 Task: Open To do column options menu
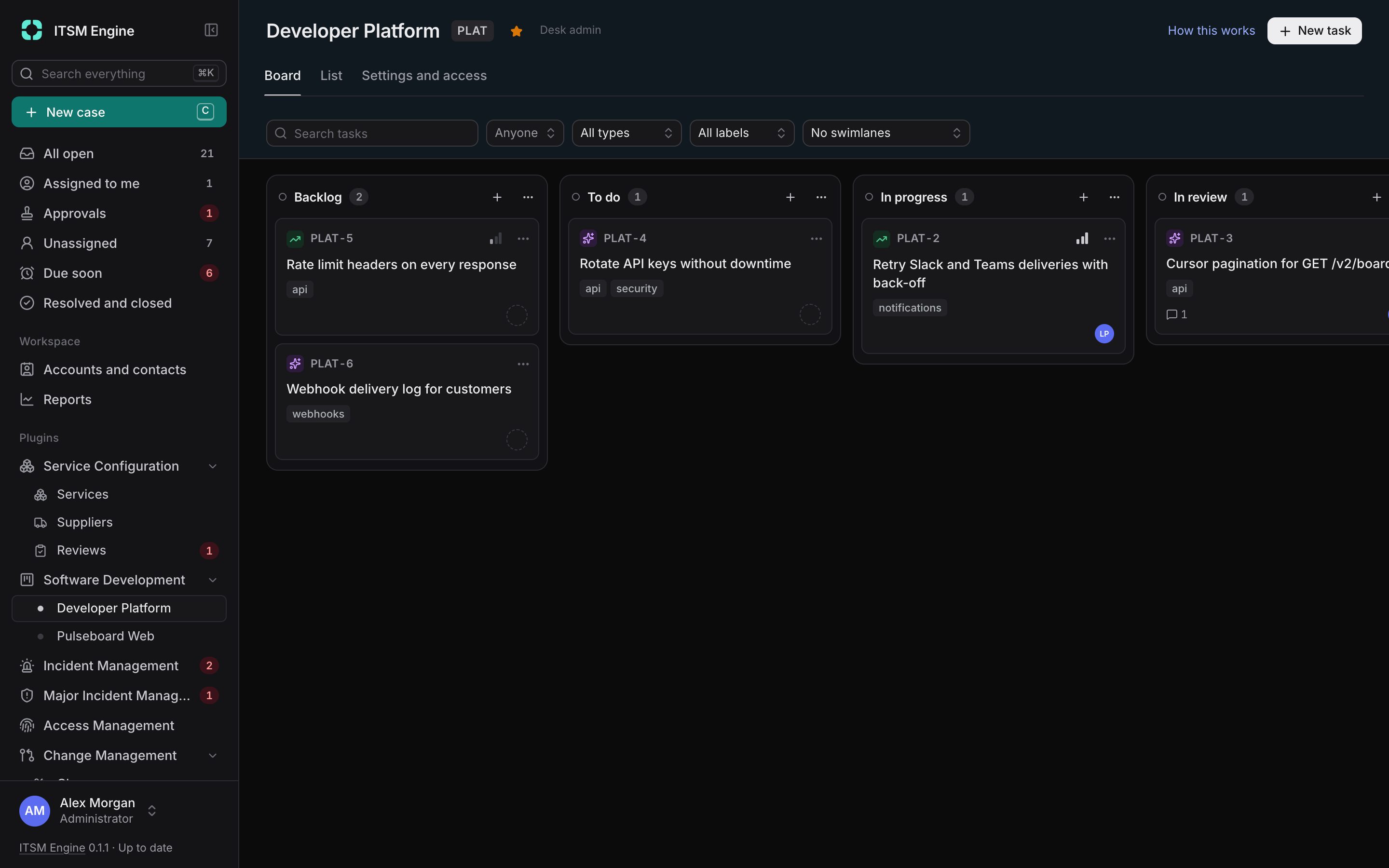point(821,197)
